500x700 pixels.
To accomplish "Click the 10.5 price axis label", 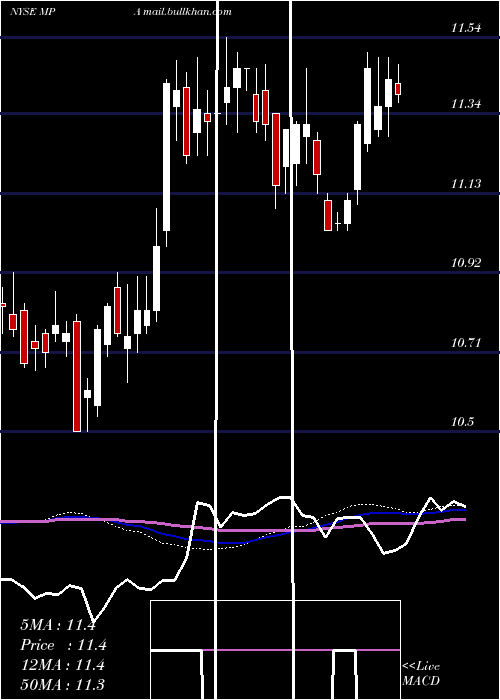I will (462, 422).
